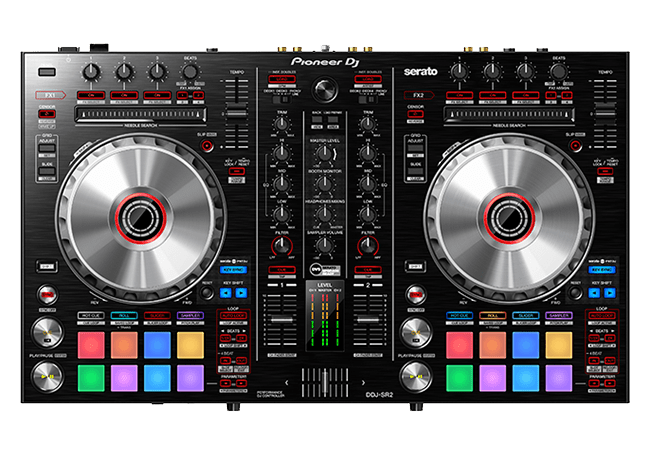Tap the FX1 BEATS knob
Viewport: 650px width, 460px height.
tap(190, 72)
